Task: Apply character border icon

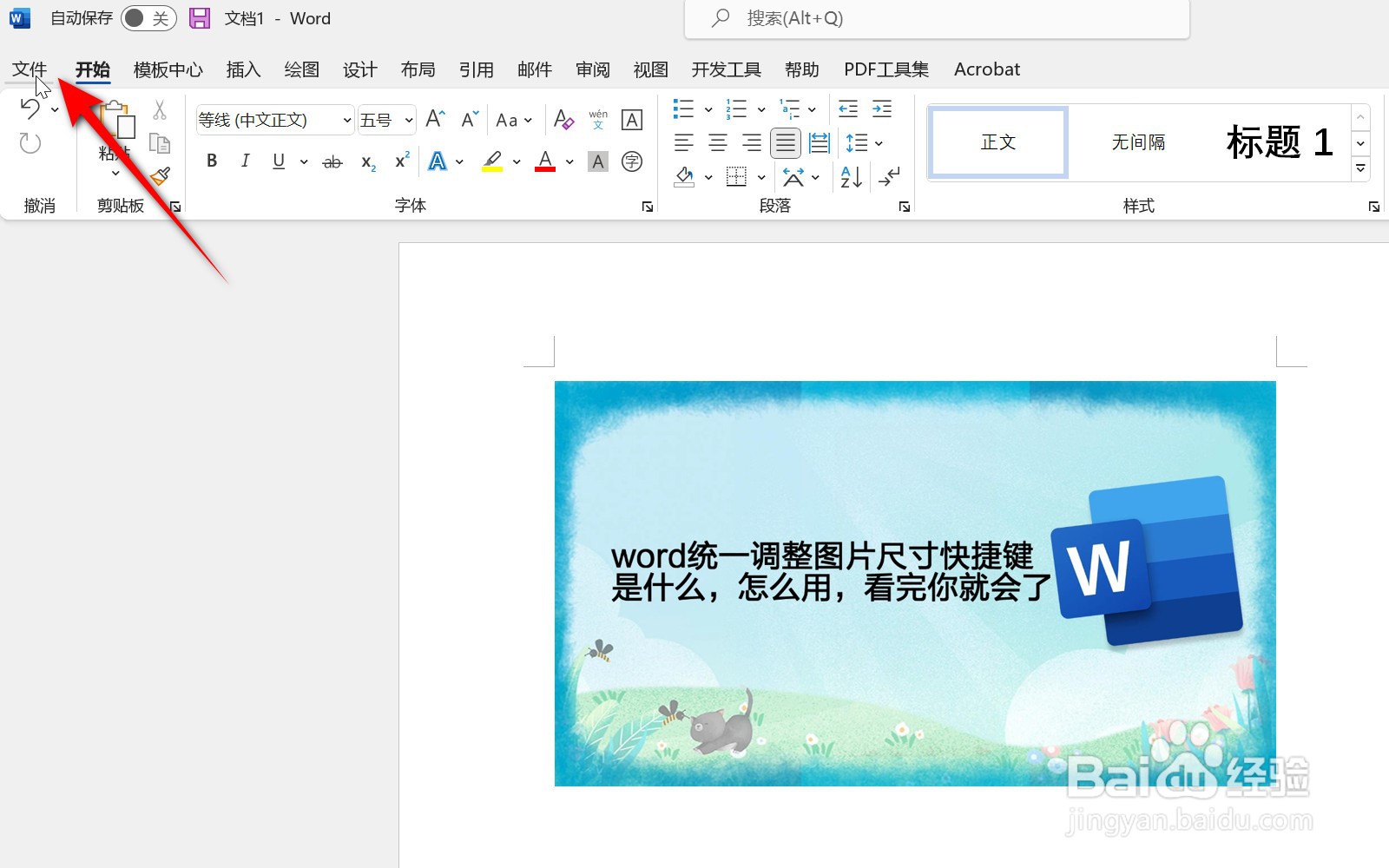Action: 632,120
